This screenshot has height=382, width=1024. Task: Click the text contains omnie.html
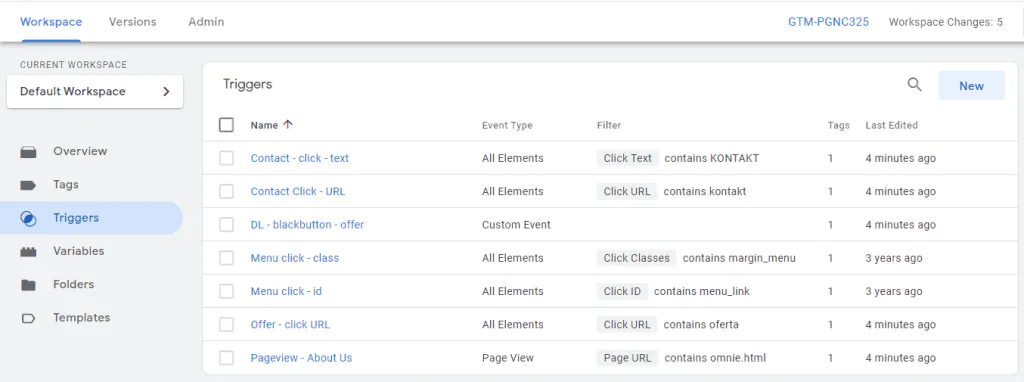tap(715, 358)
